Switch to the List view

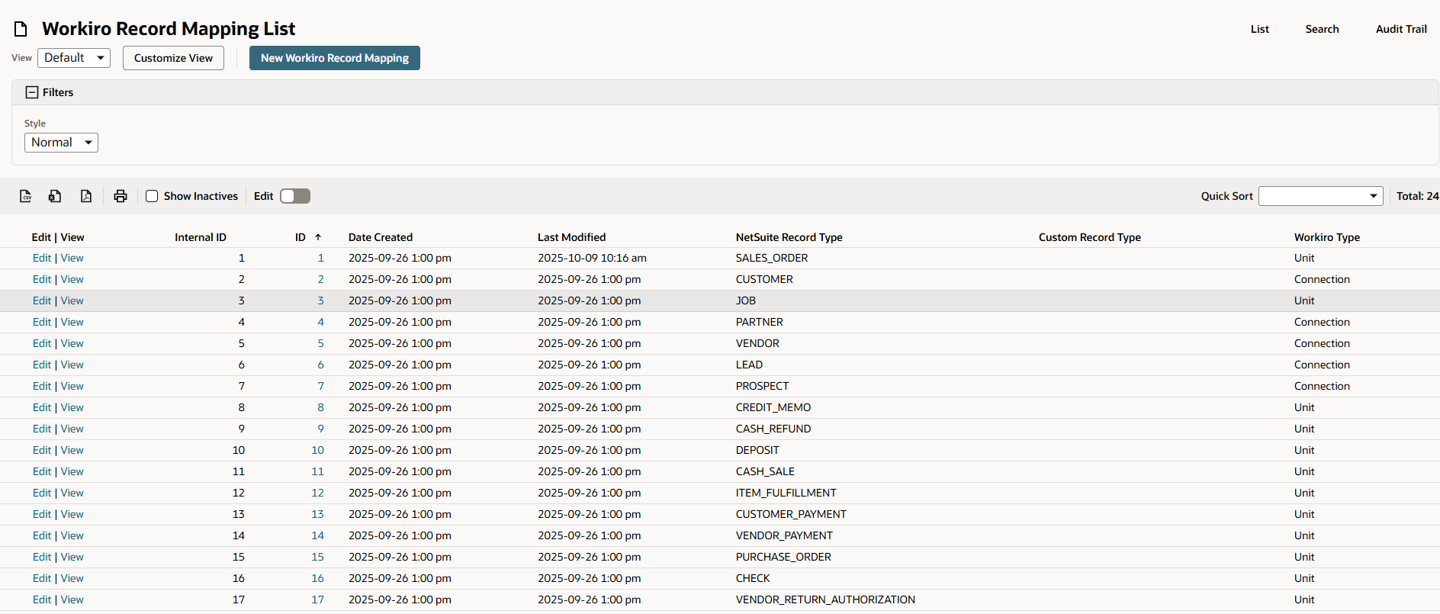click(x=1259, y=29)
